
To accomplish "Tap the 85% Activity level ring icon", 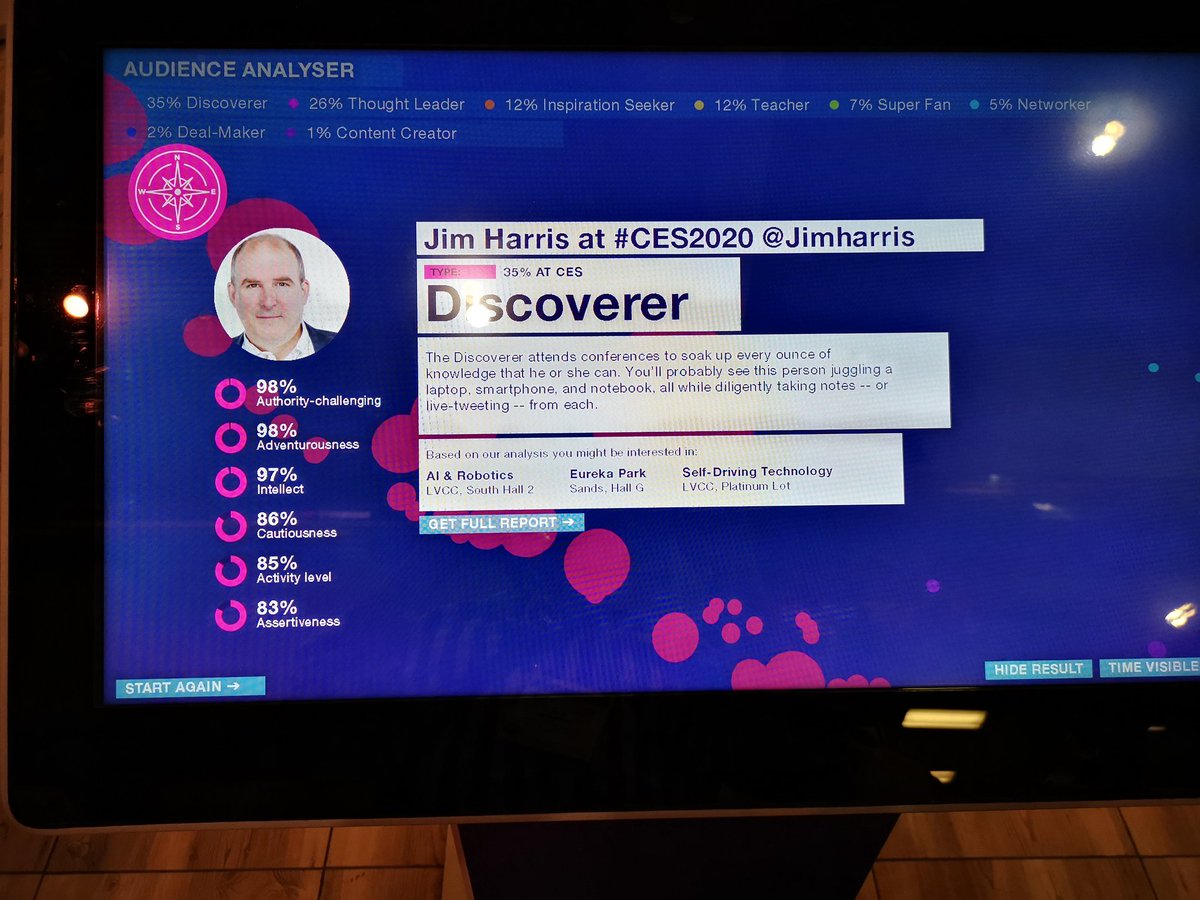I will pyautogui.click(x=231, y=570).
